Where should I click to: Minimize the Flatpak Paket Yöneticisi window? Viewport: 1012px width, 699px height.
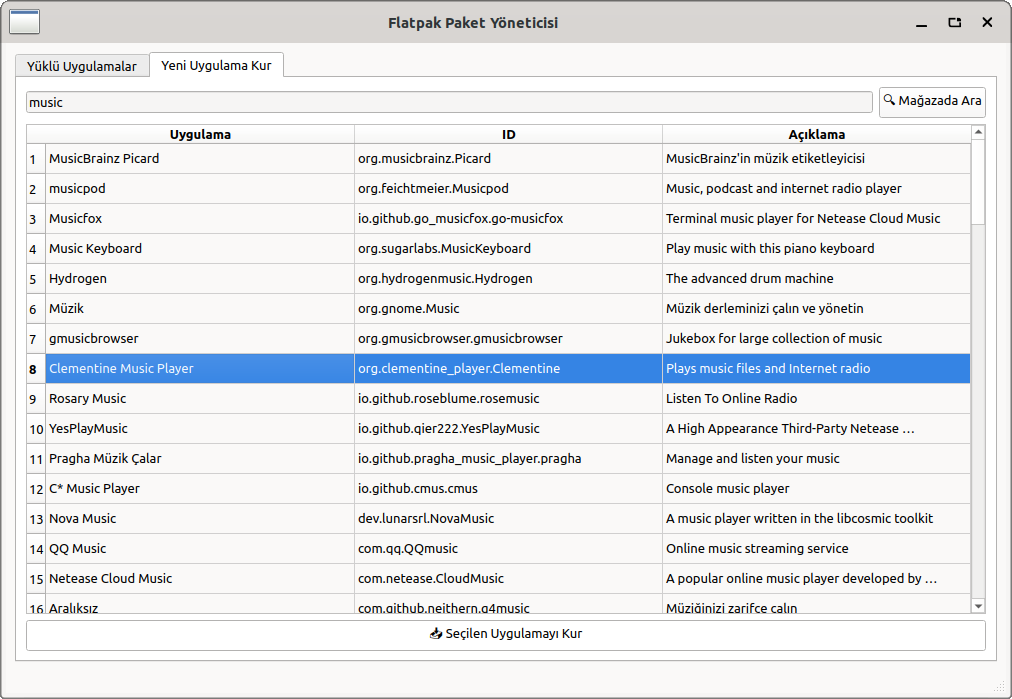921,22
